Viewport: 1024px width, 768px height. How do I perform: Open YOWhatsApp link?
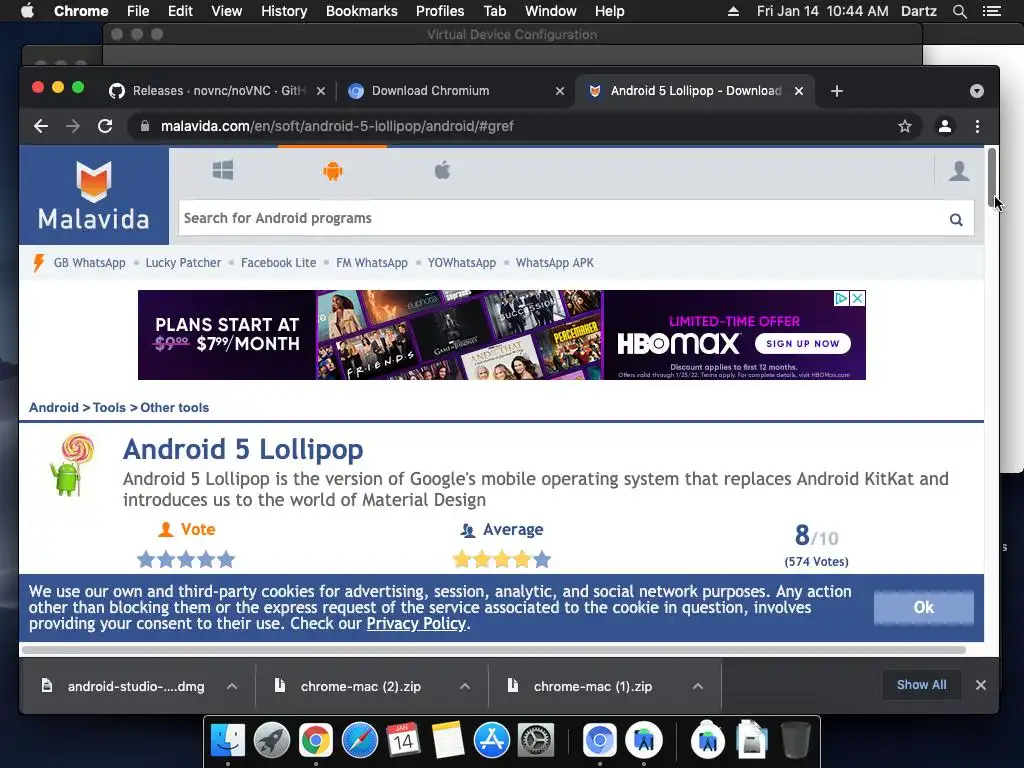coord(462,263)
